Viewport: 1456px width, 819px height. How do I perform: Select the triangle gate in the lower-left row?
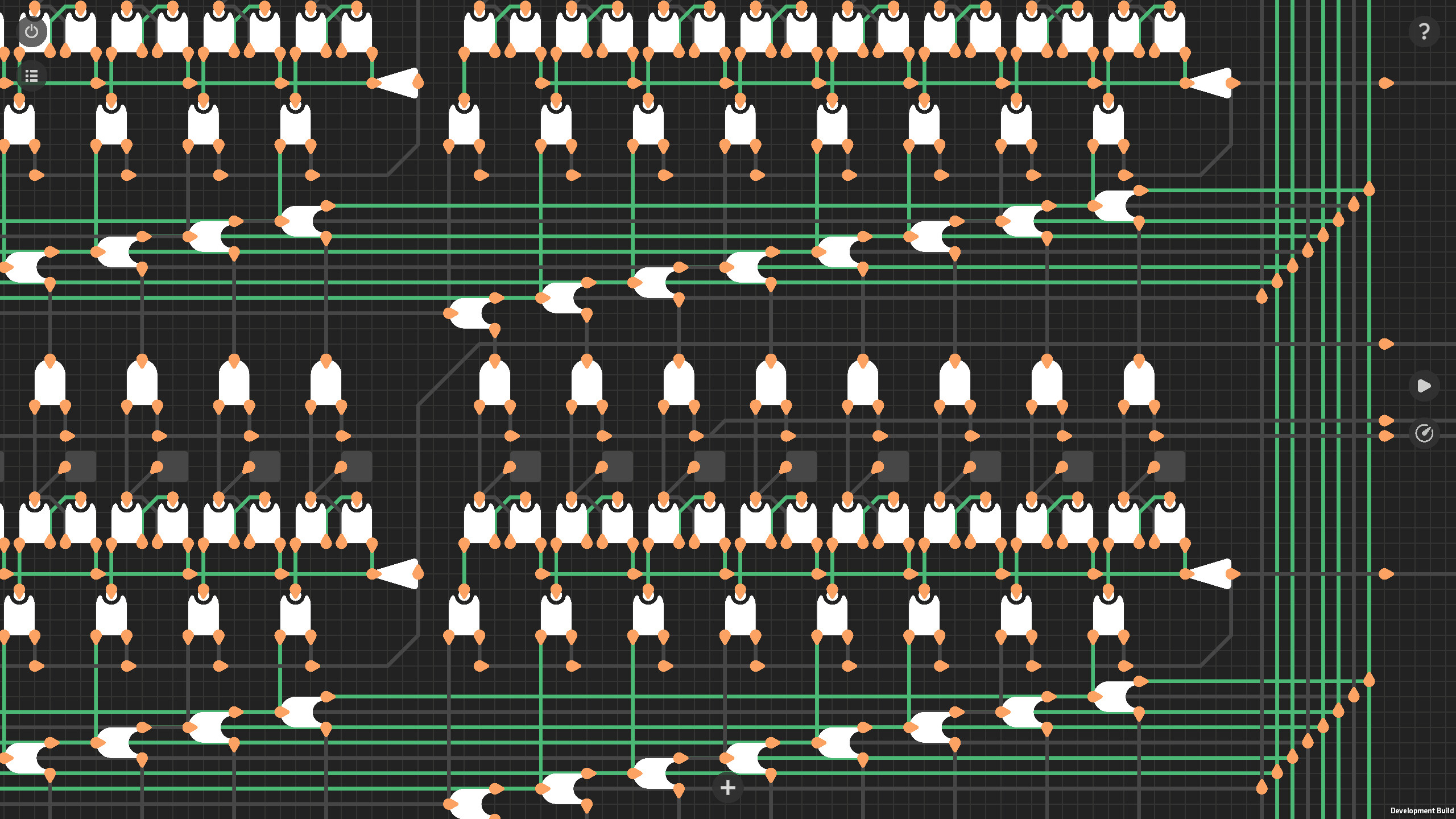point(398,574)
